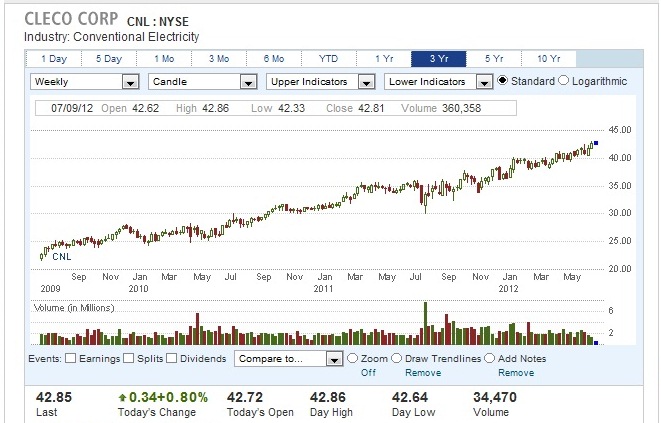Switch to the 10 Yr range
The height and width of the screenshot is (423, 661).
tap(549, 59)
